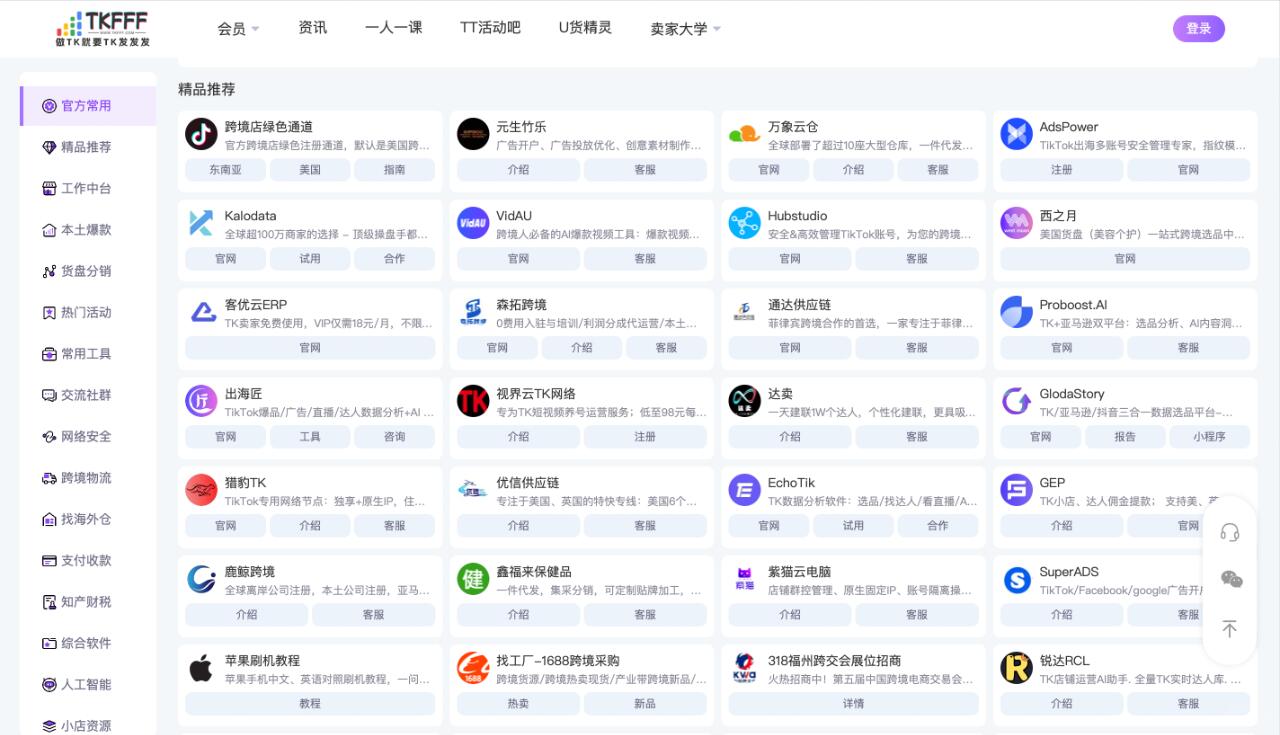
Task: Click 试用 button under Kalodata
Action: (310, 258)
